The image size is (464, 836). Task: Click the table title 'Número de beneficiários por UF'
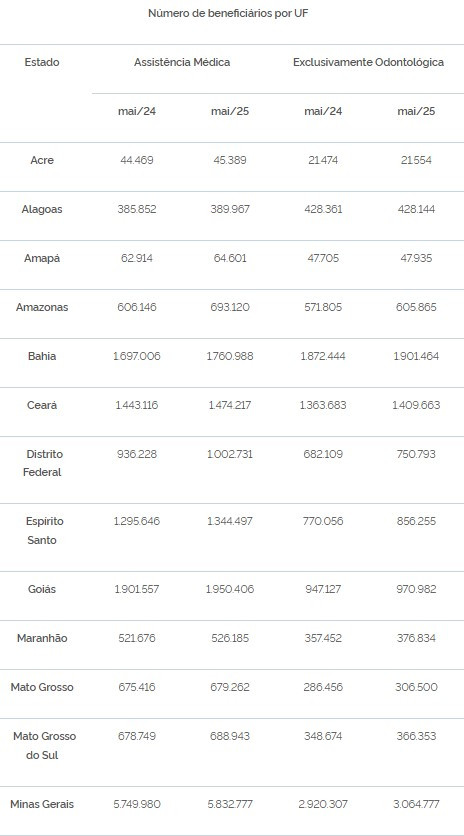coord(228,14)
